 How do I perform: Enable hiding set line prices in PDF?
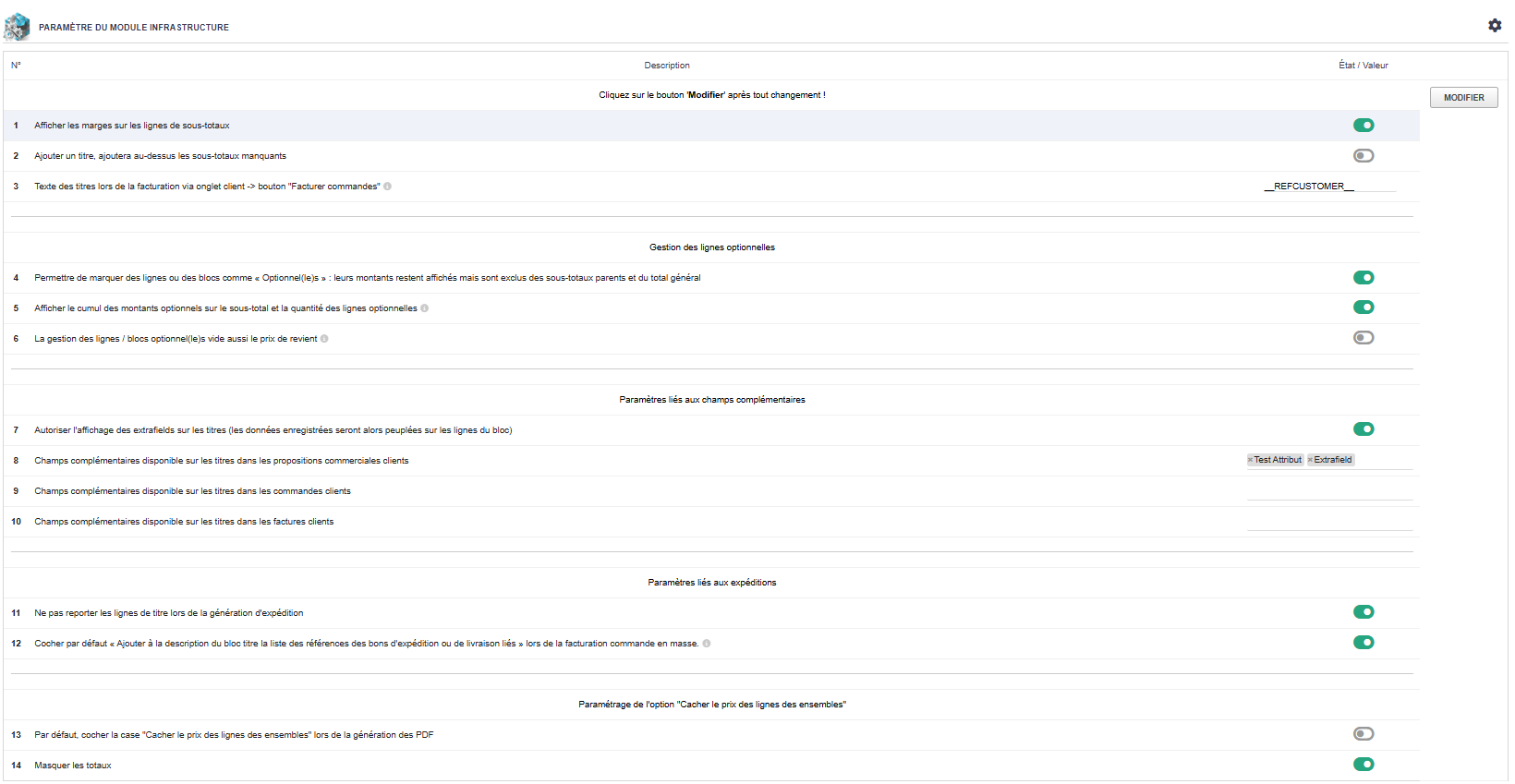[x=1363, y=734]
